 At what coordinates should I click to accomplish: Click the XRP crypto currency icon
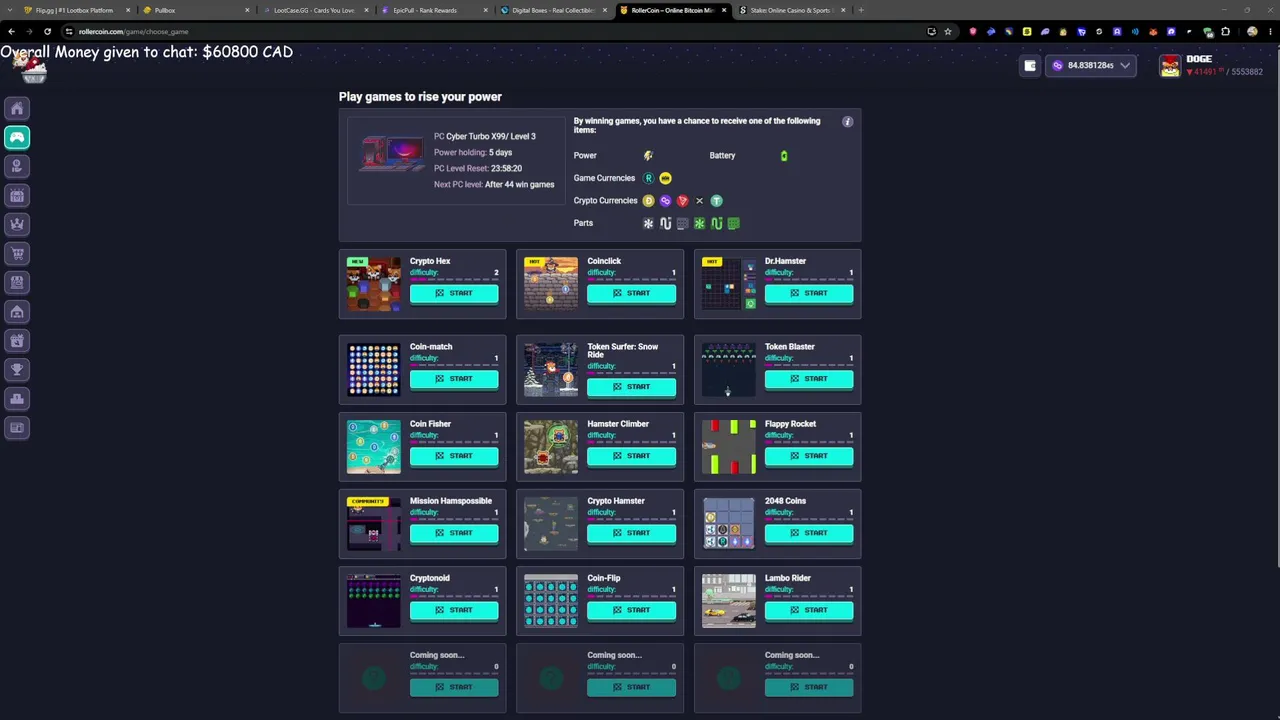(x=699, y=201)
